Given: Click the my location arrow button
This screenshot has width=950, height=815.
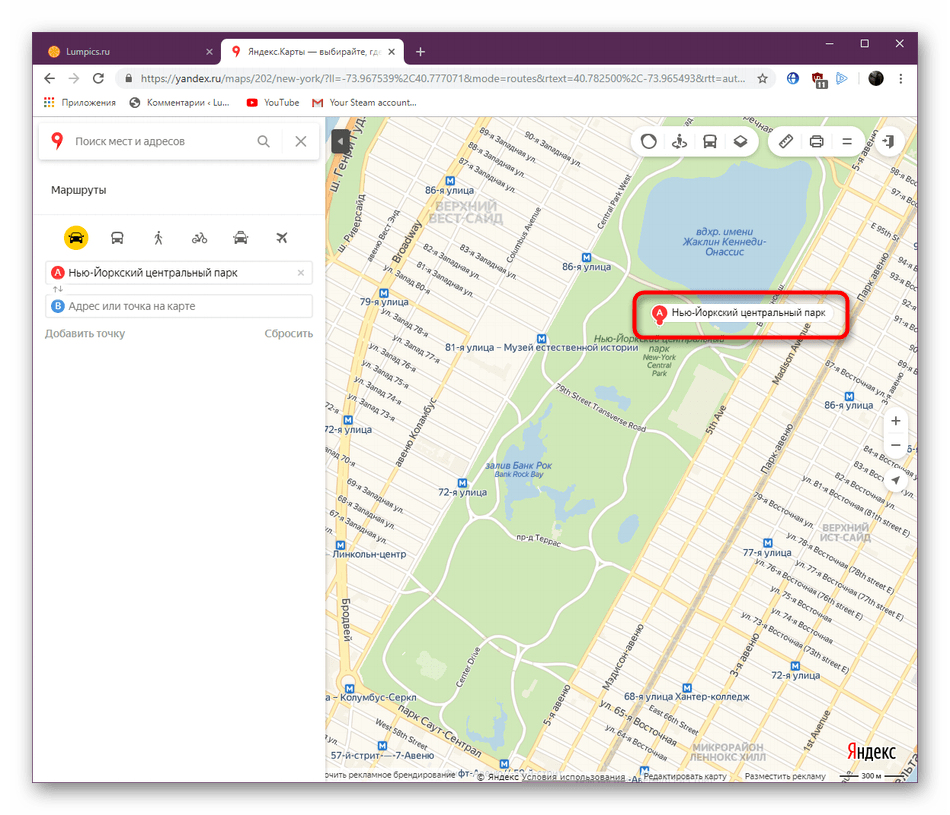Looking at the screenshot, I should point(895,481).
